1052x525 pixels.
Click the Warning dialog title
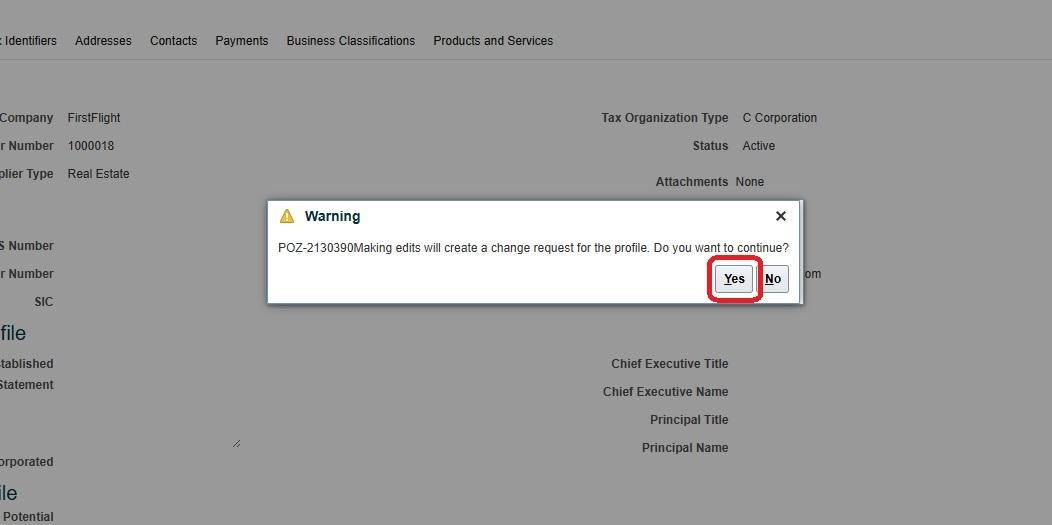tap(332, 217)
